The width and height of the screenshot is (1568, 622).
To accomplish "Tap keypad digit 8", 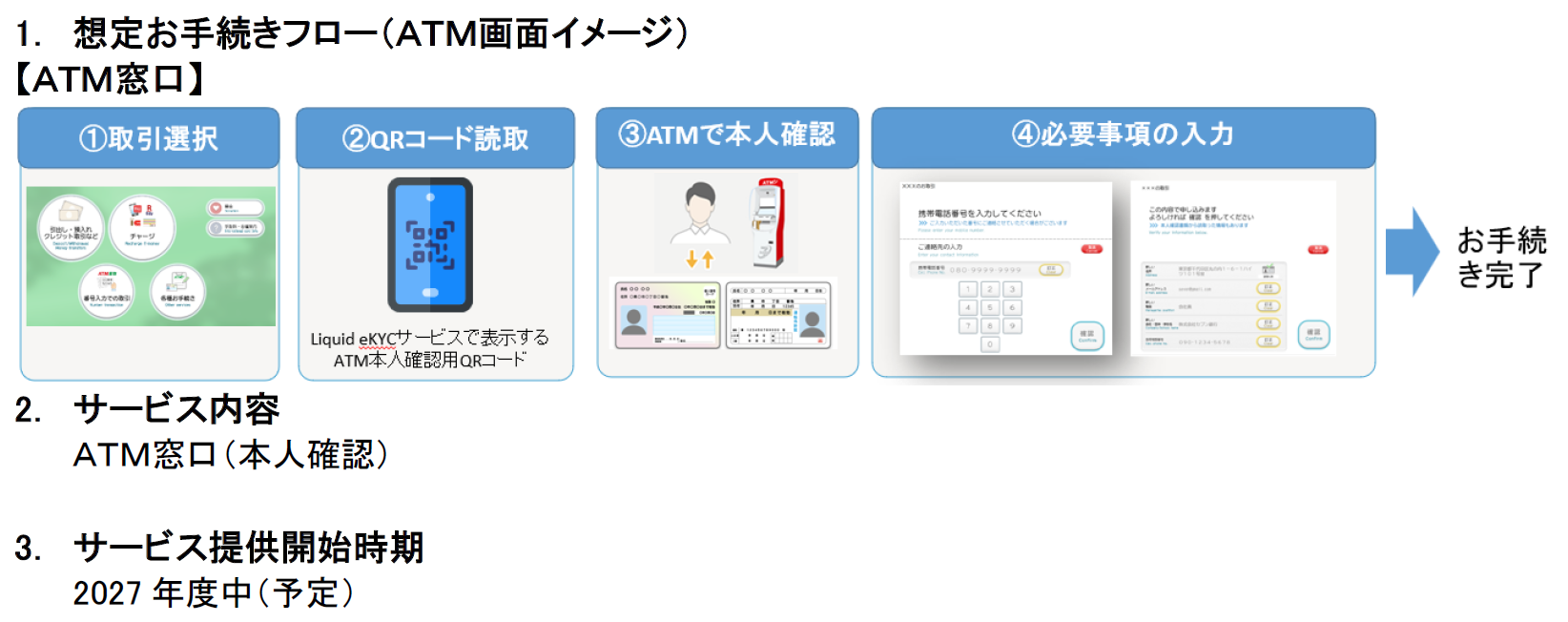I will pyautogui.click(x=990, y=325).
